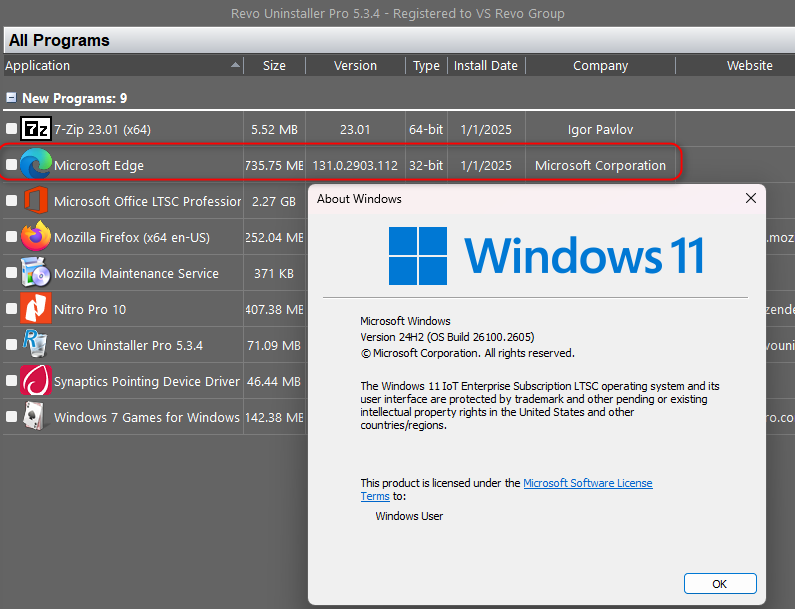
Task: Tick the Nitro Pro 10 checkbox
Action: [x=11, y=309]
